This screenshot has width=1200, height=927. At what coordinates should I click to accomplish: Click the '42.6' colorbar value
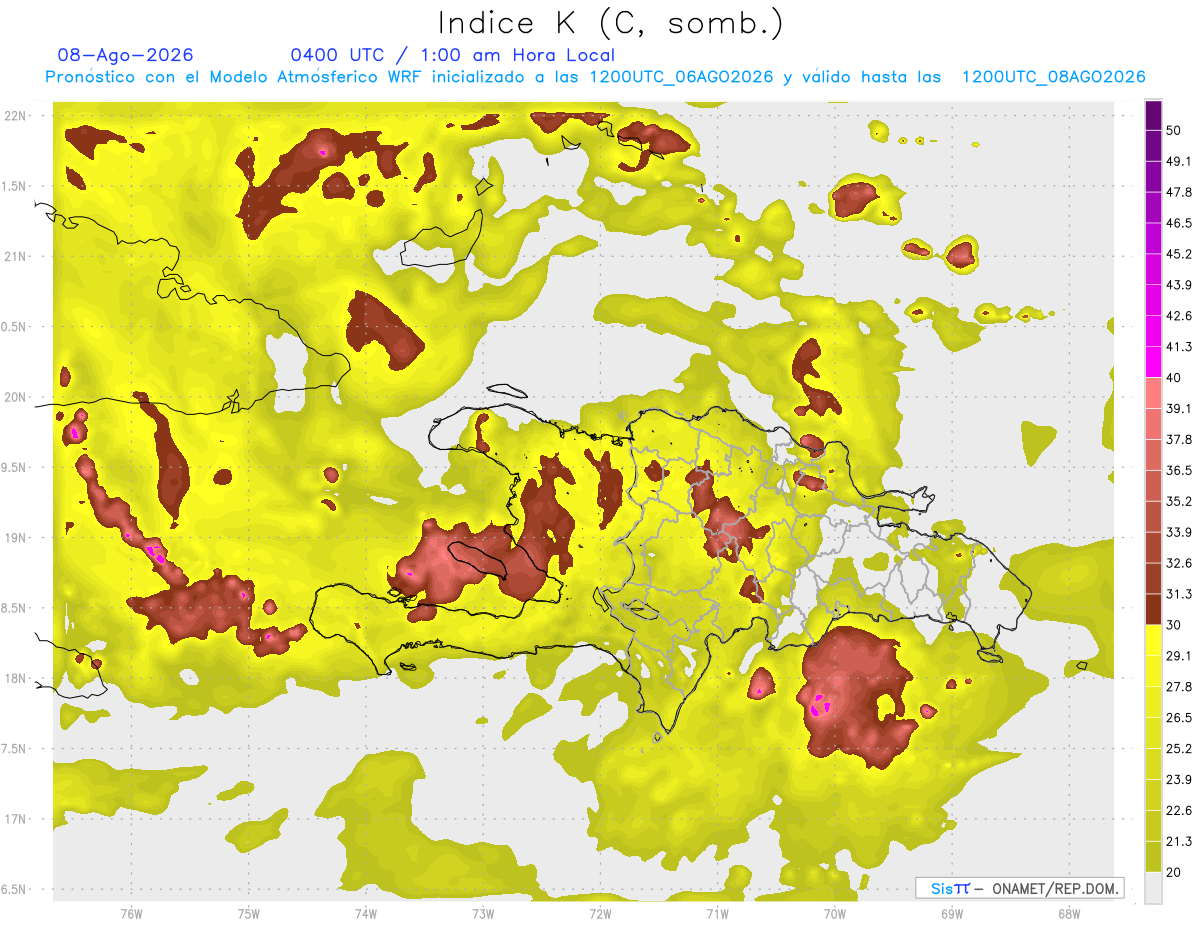1180,316
